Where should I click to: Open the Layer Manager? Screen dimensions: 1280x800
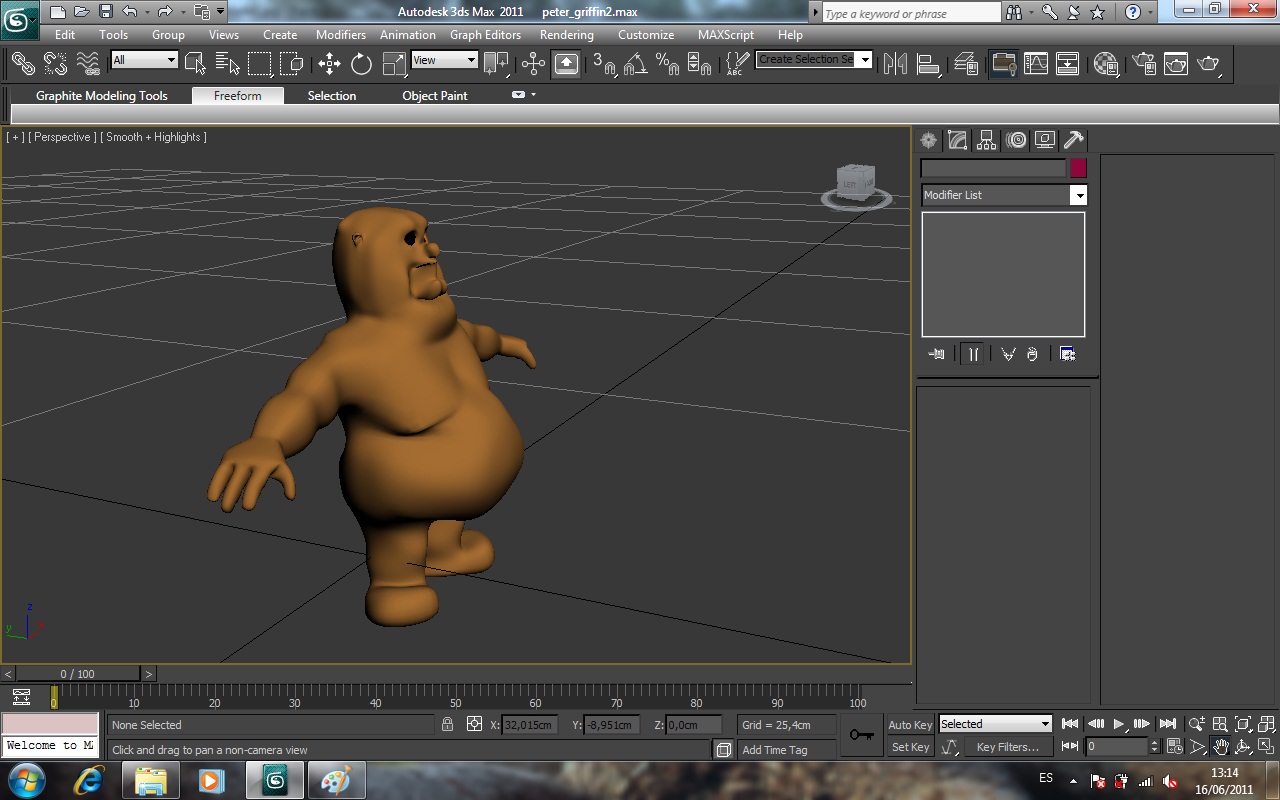[966, 64]
